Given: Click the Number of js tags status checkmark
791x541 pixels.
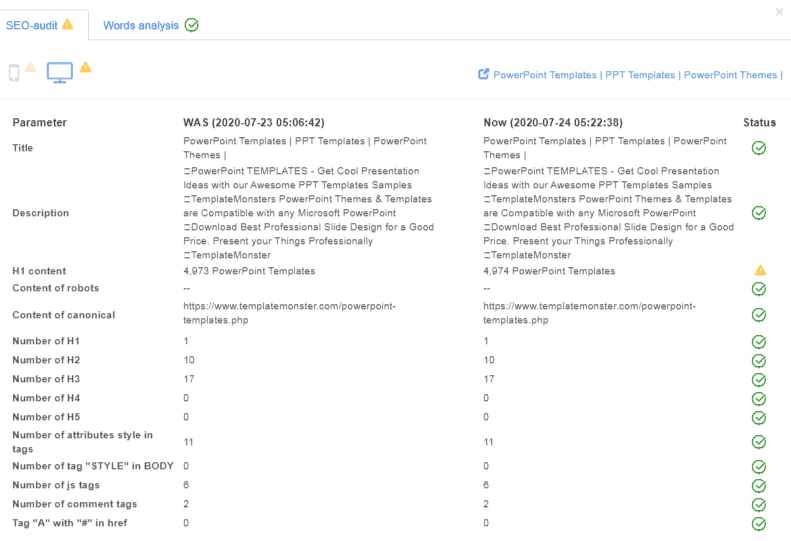Looking at the screenshot, I should click(x=759, y=485).
